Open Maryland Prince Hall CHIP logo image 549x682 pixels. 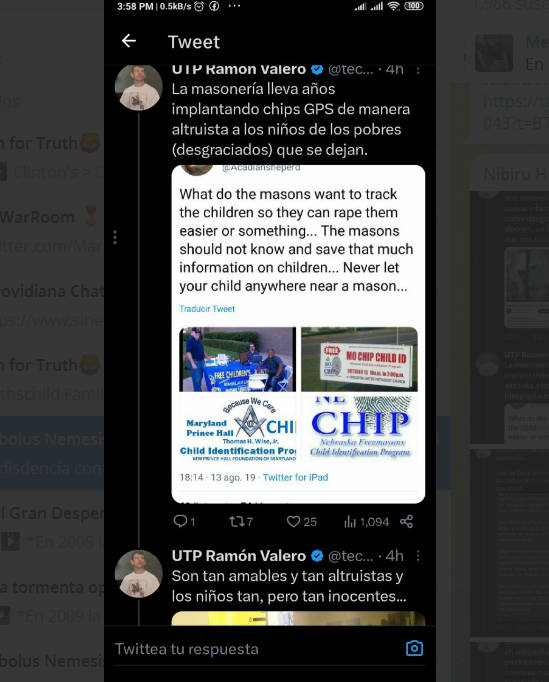pos(238,429)
